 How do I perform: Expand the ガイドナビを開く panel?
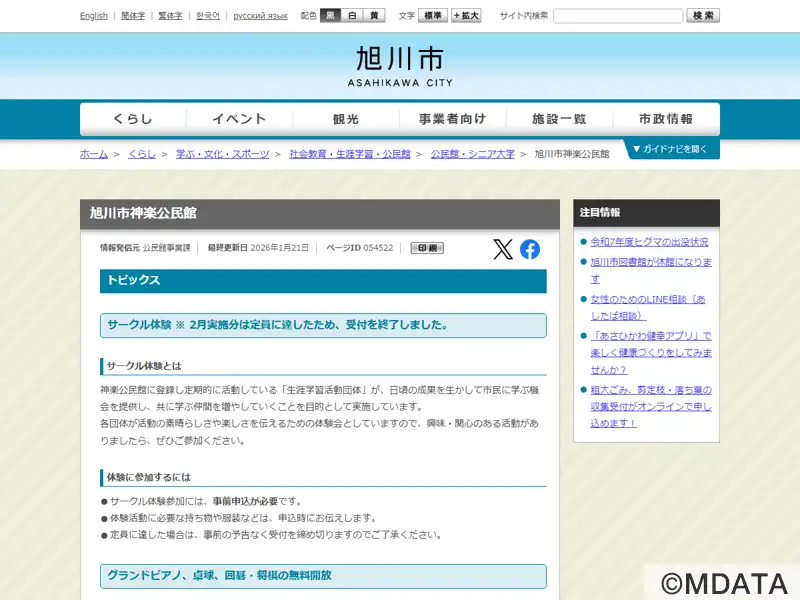point(672,149)
